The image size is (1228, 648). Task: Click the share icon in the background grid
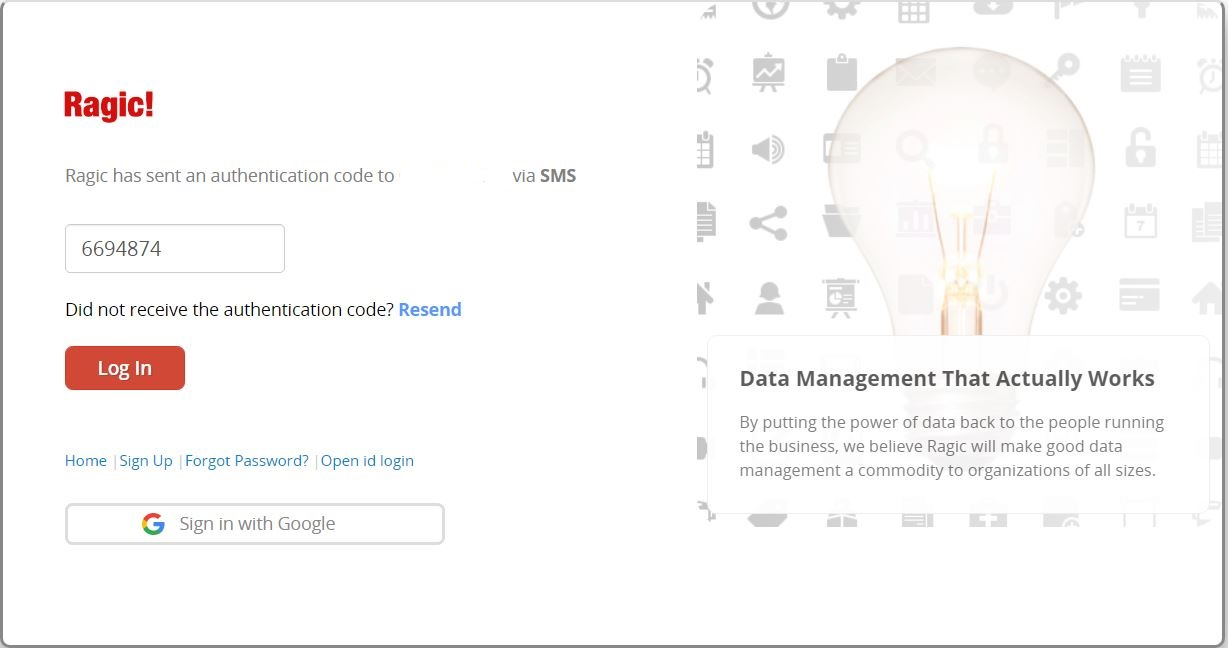768,223
